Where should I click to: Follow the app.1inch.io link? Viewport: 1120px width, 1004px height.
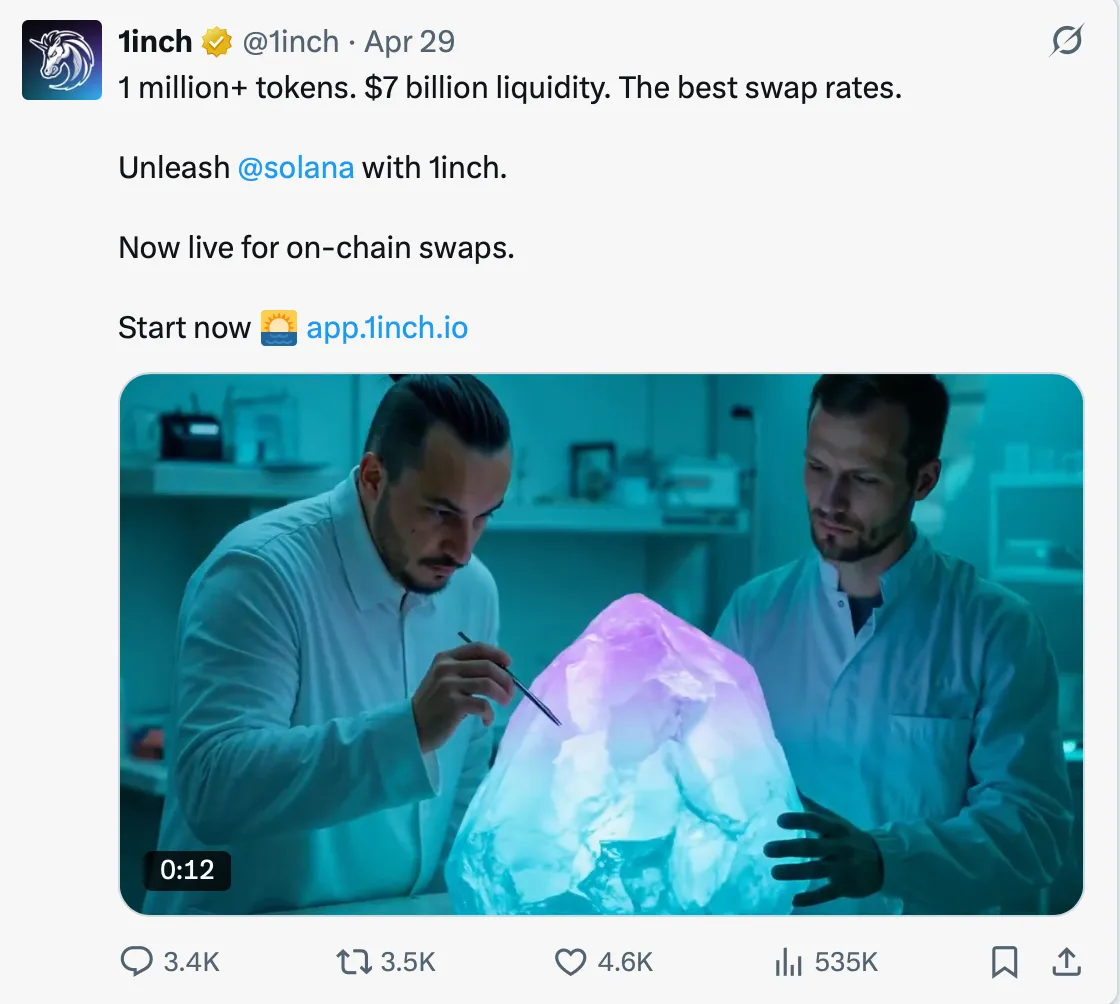tap(387, 327)
